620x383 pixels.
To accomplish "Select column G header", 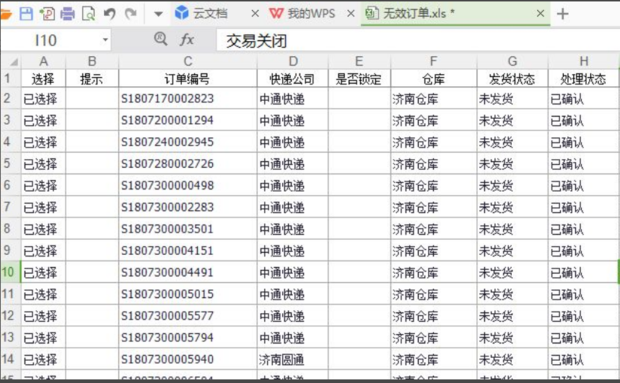I will [512, 61].
